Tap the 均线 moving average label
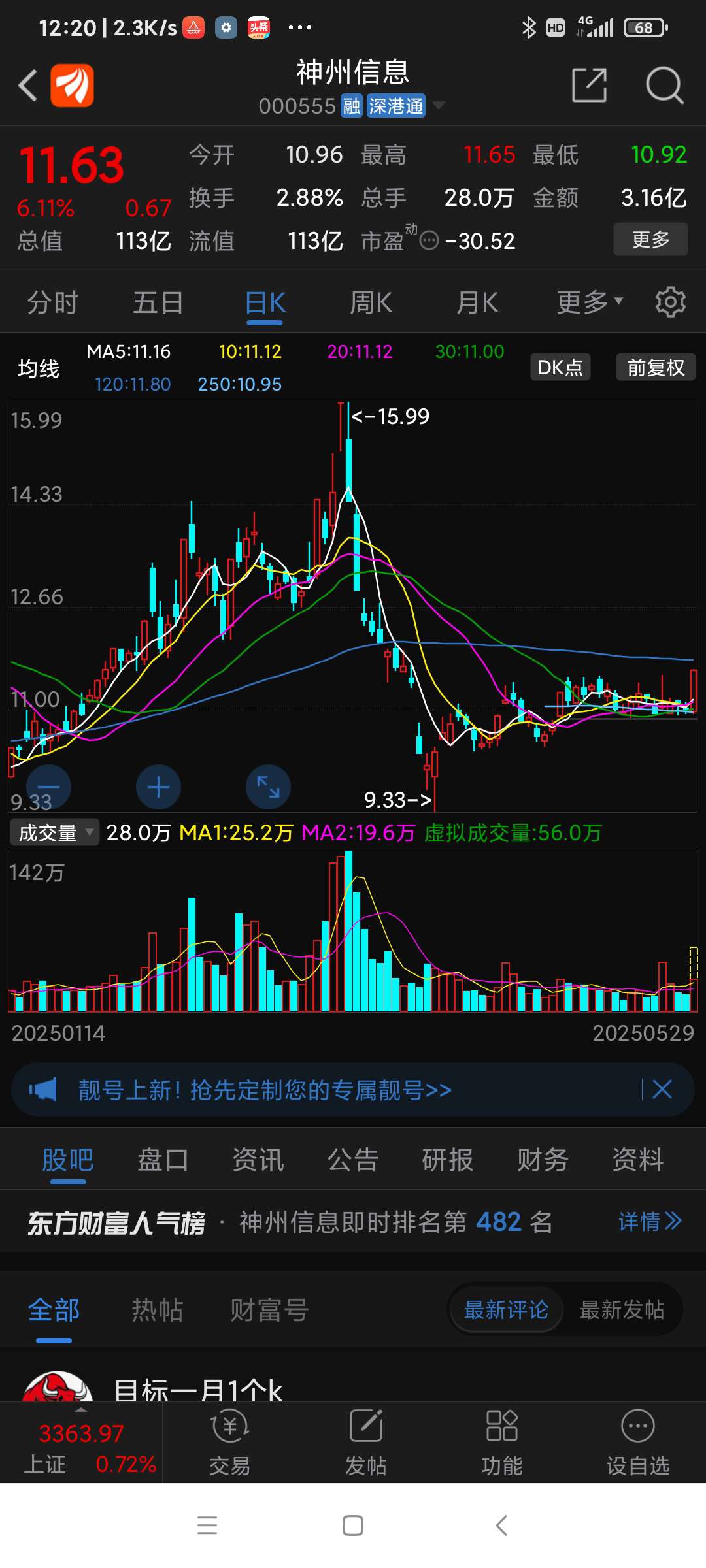This screenshot has width=706, height=1568. click(x=39, y=368)
